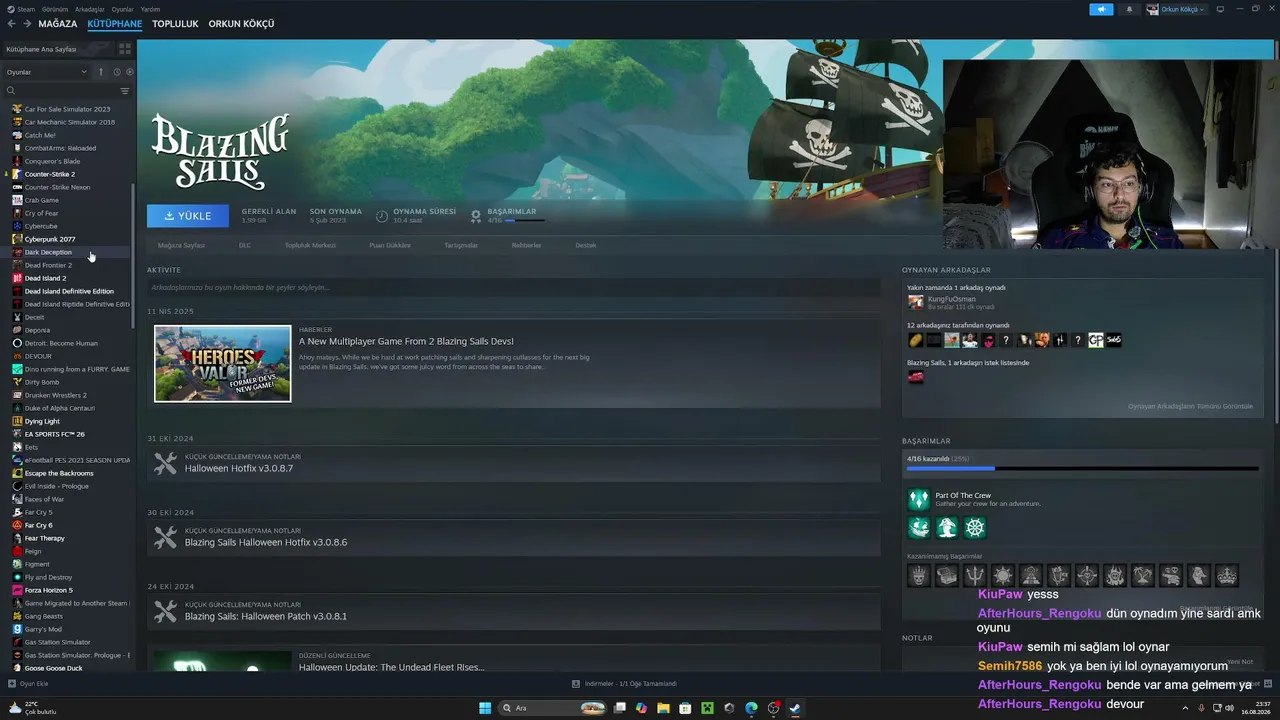
Task: Open Blazing Sails Halloween Hotfix v3.0.8.6 notes
Action: [x=266, y=543]
